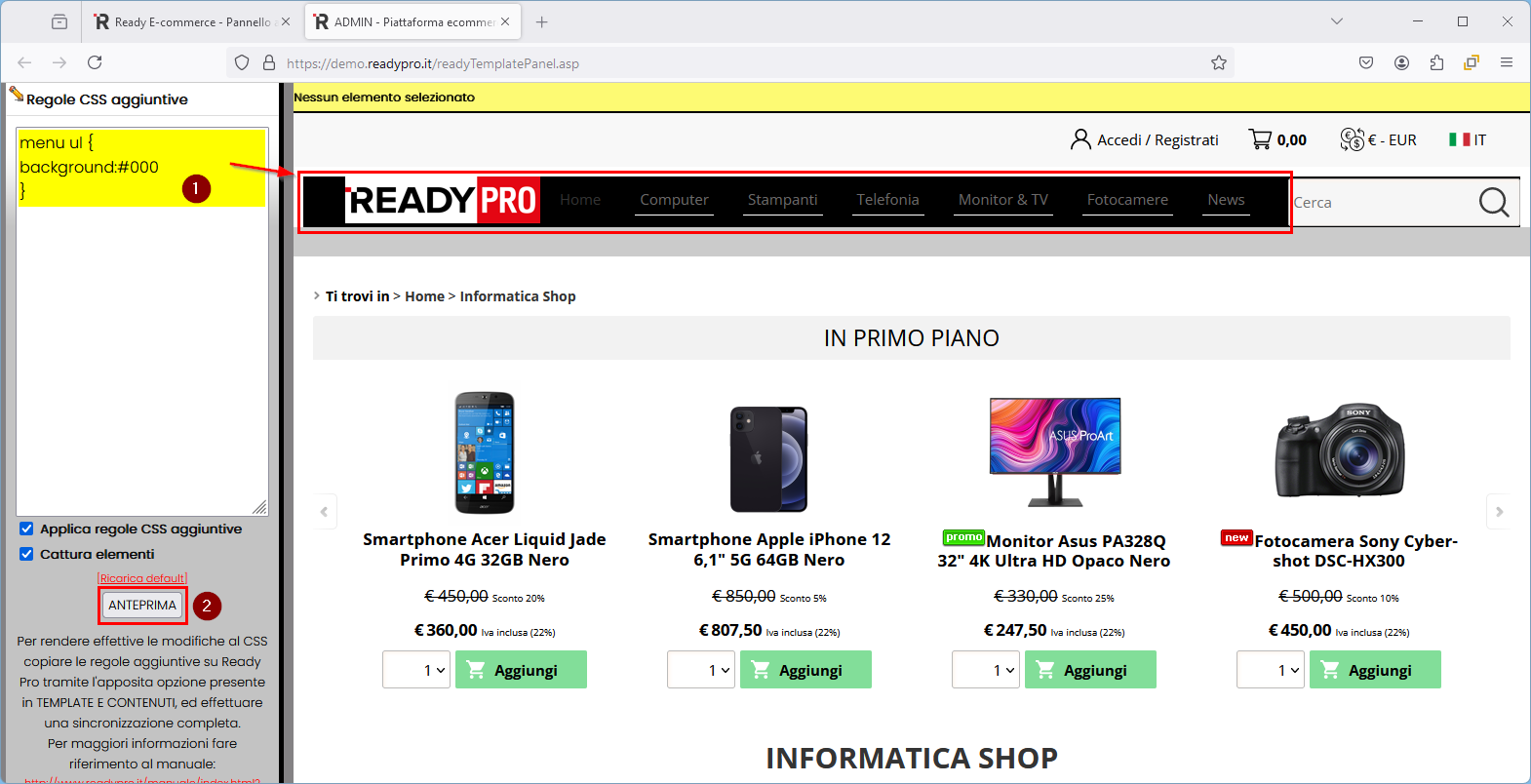This screenshot has height=784, width=1531.
Task: Switch to the Ready E-commerce Pannello tab
Action: point(192,21)
